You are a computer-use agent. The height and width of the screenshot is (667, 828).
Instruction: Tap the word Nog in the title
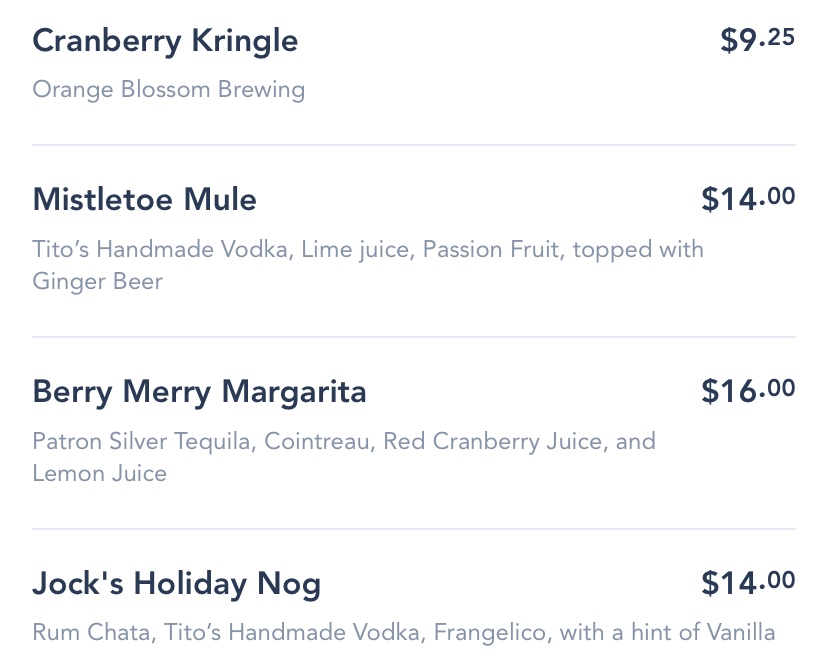[289, 585]
